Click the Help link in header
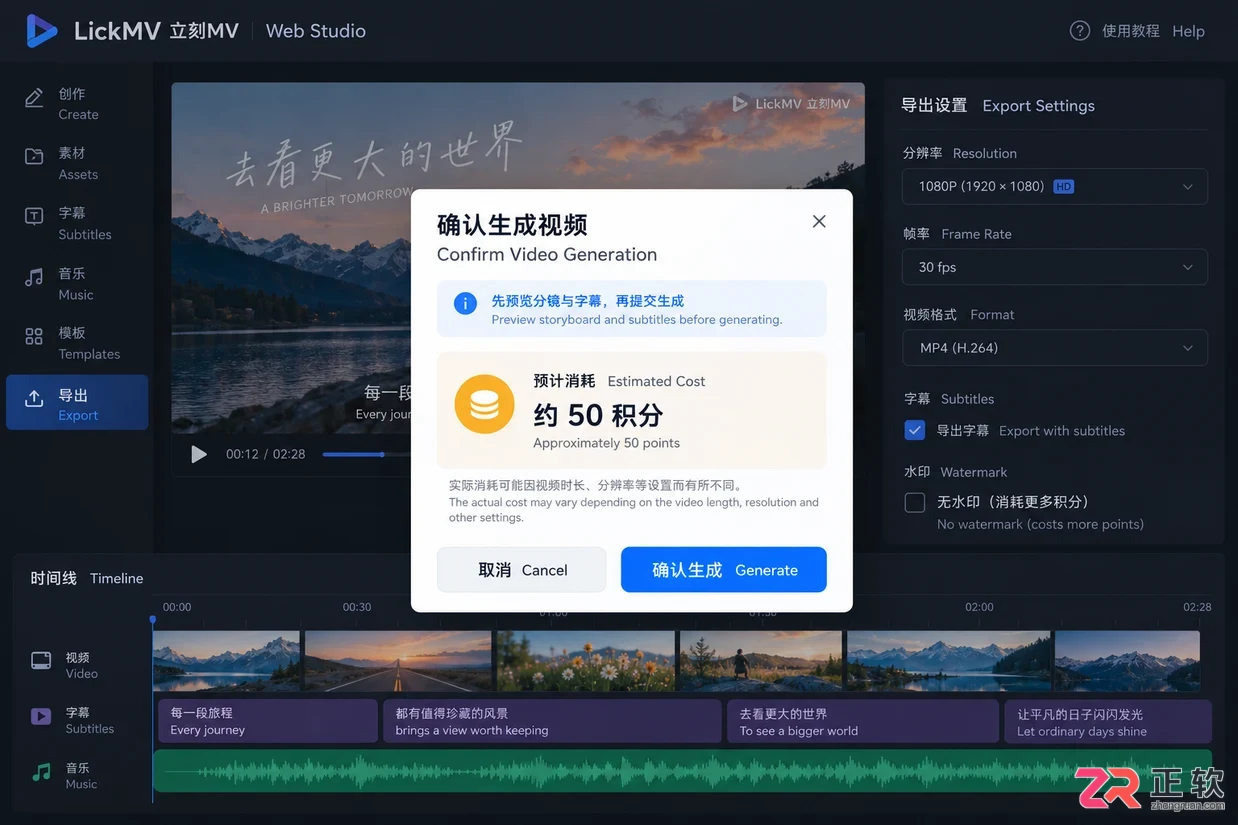This screenshot has width=1238, height=825. click(x=1188, y=31)
